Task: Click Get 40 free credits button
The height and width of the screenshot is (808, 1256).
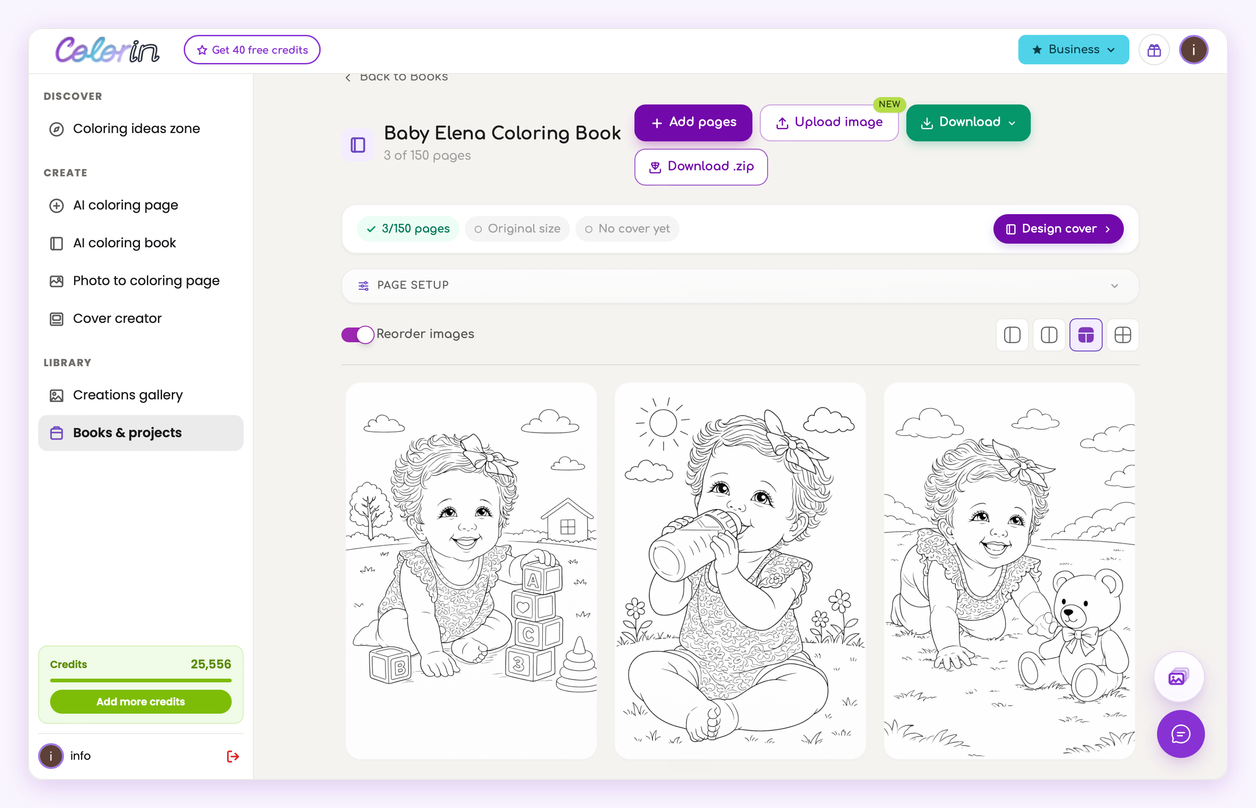Action: (252, 50)
